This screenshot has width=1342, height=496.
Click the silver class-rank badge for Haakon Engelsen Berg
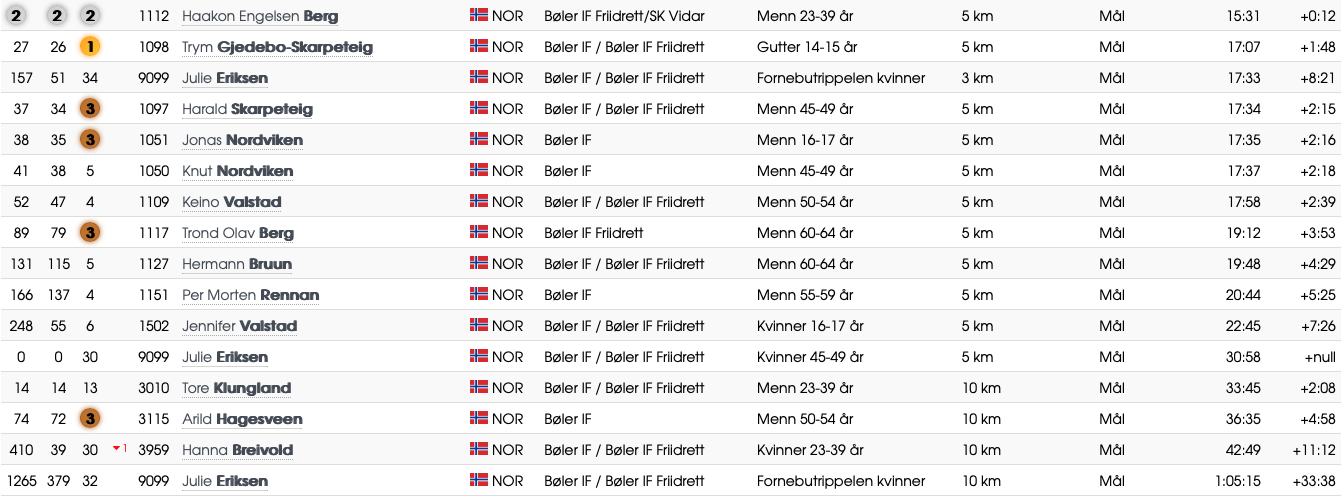(x=90, y=16)
